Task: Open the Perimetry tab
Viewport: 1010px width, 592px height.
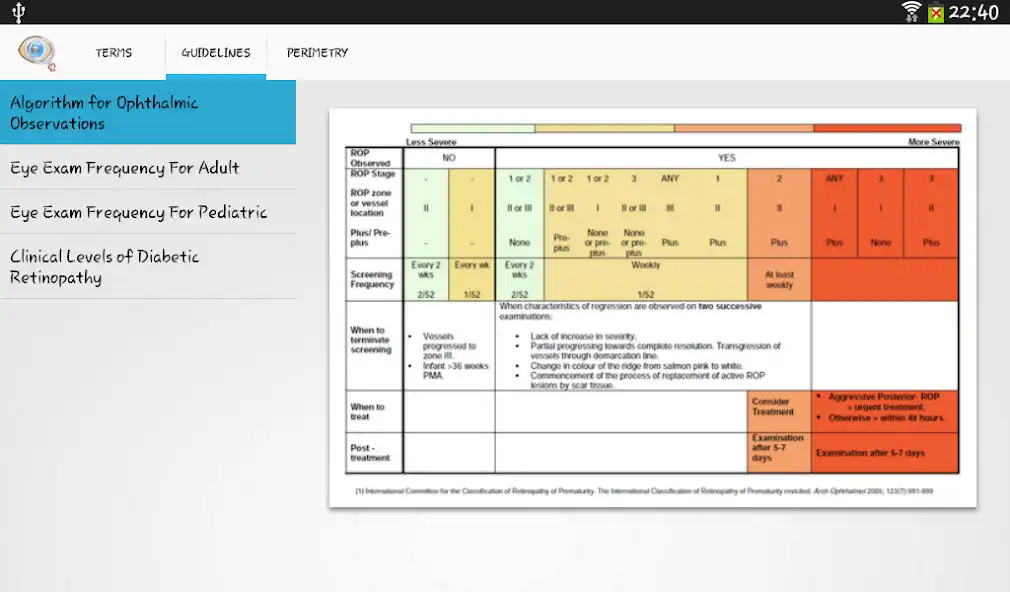Action: 318,53
